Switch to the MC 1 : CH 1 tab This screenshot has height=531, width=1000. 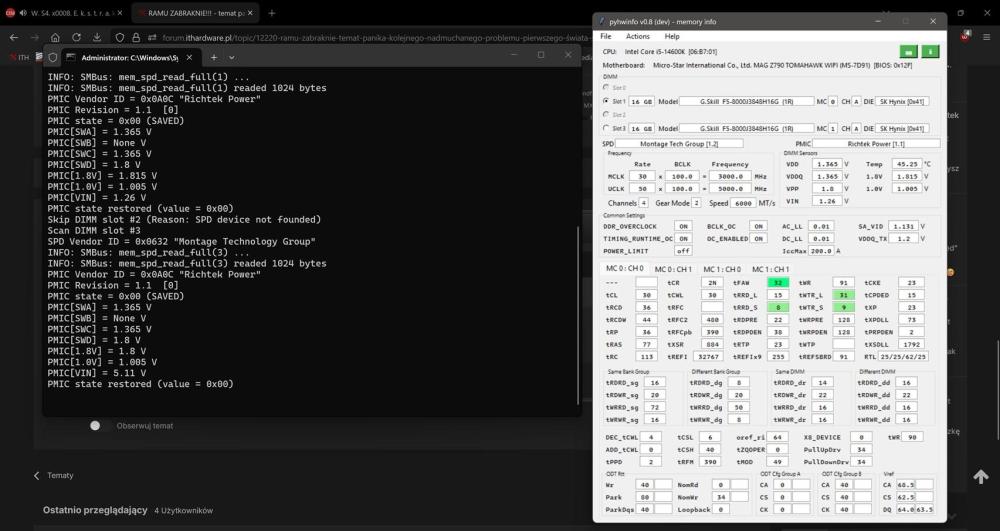(770, 269)
